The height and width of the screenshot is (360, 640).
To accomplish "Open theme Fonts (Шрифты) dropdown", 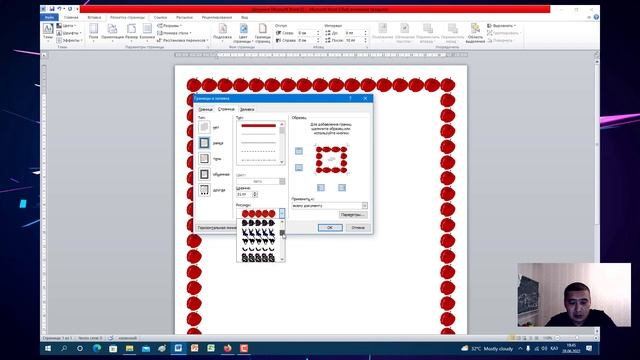I will click(69, 33).
